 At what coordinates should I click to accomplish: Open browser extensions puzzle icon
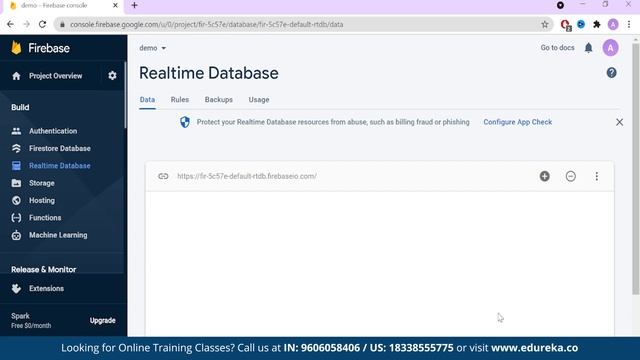tap(596, 24)
